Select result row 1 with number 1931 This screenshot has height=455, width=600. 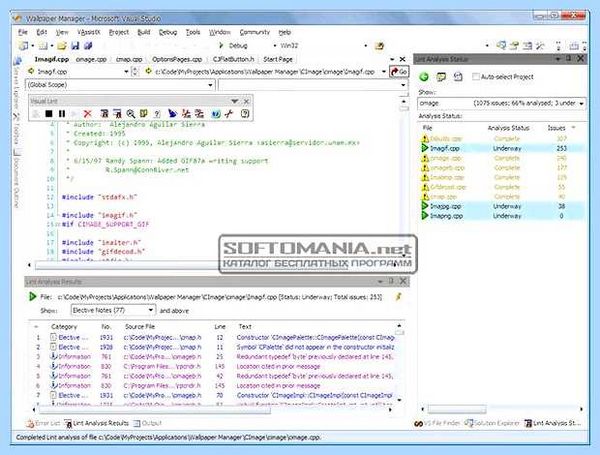(x=214, y=338)
